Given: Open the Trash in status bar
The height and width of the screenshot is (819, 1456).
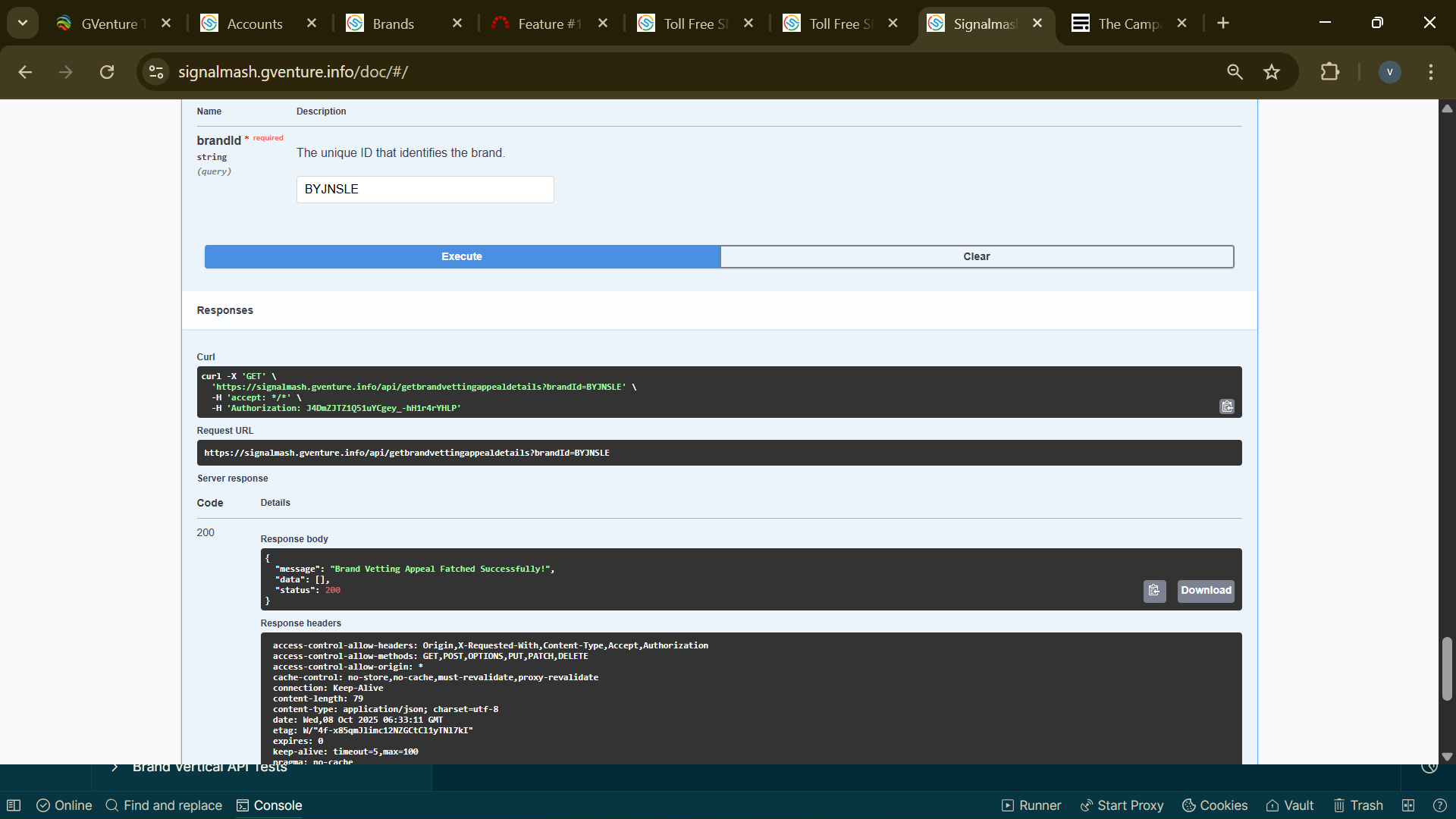Looking at the screenshot, I should click(1358, 805).
